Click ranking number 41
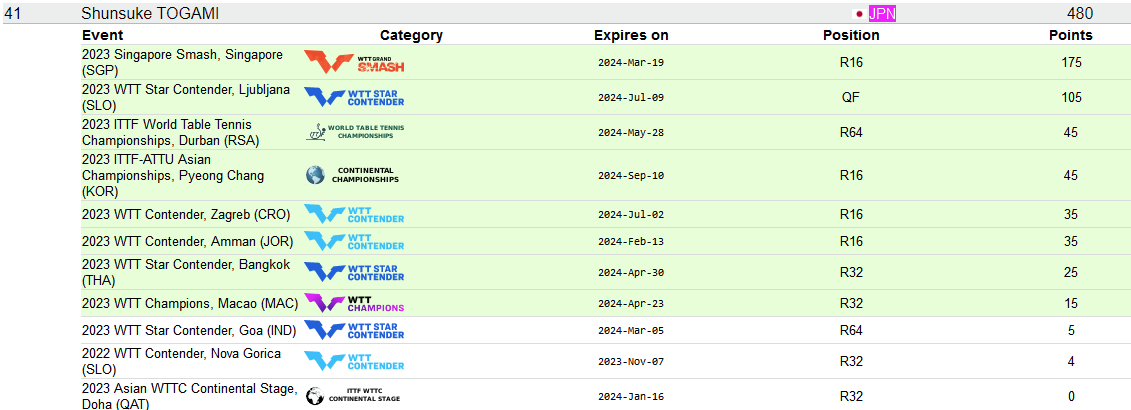This screenshot has width=1131, height=410. pyautogui.click(x=12, y=13)
